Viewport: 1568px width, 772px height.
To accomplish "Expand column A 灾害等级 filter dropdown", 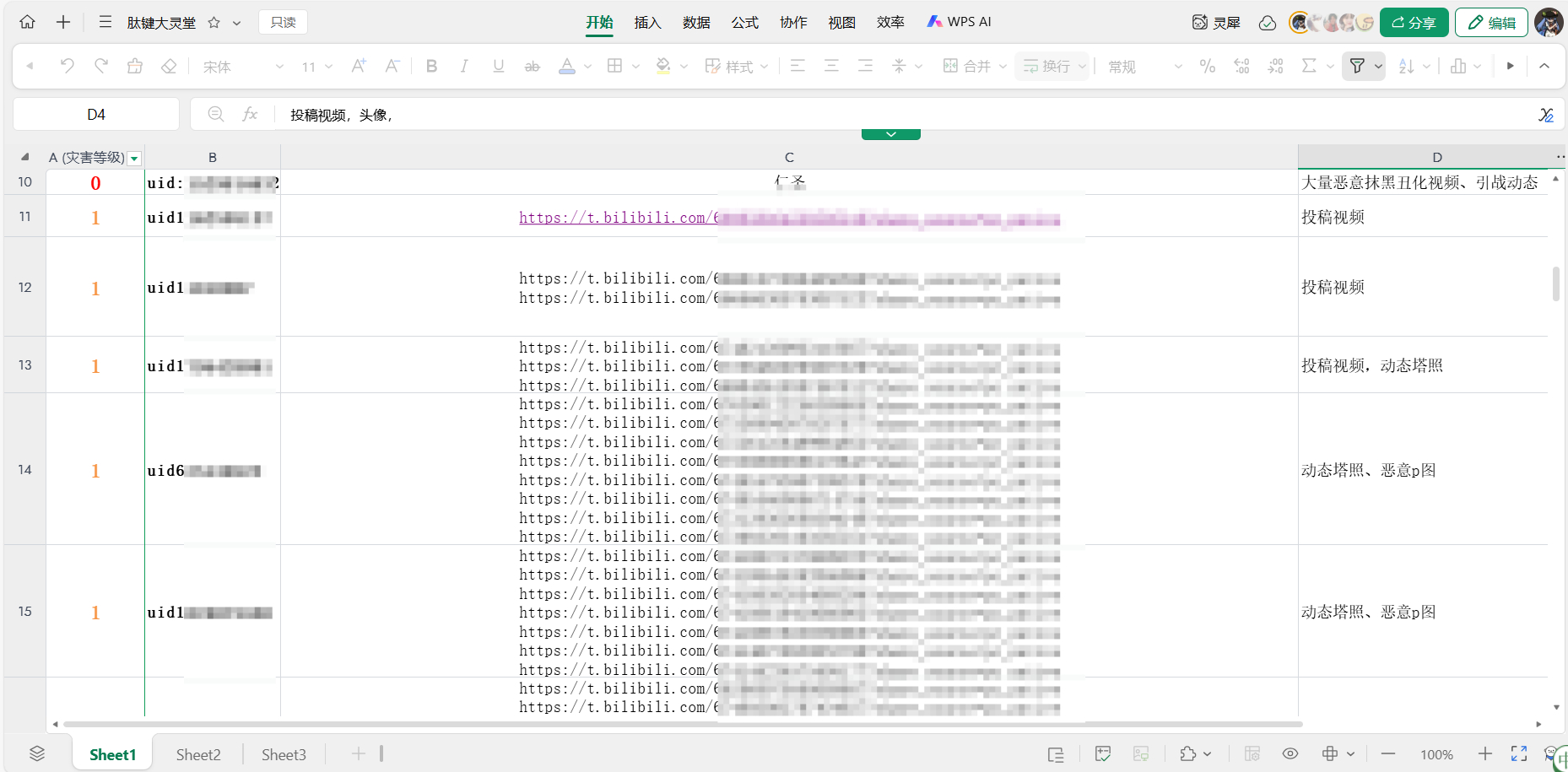I will (134, 159).
